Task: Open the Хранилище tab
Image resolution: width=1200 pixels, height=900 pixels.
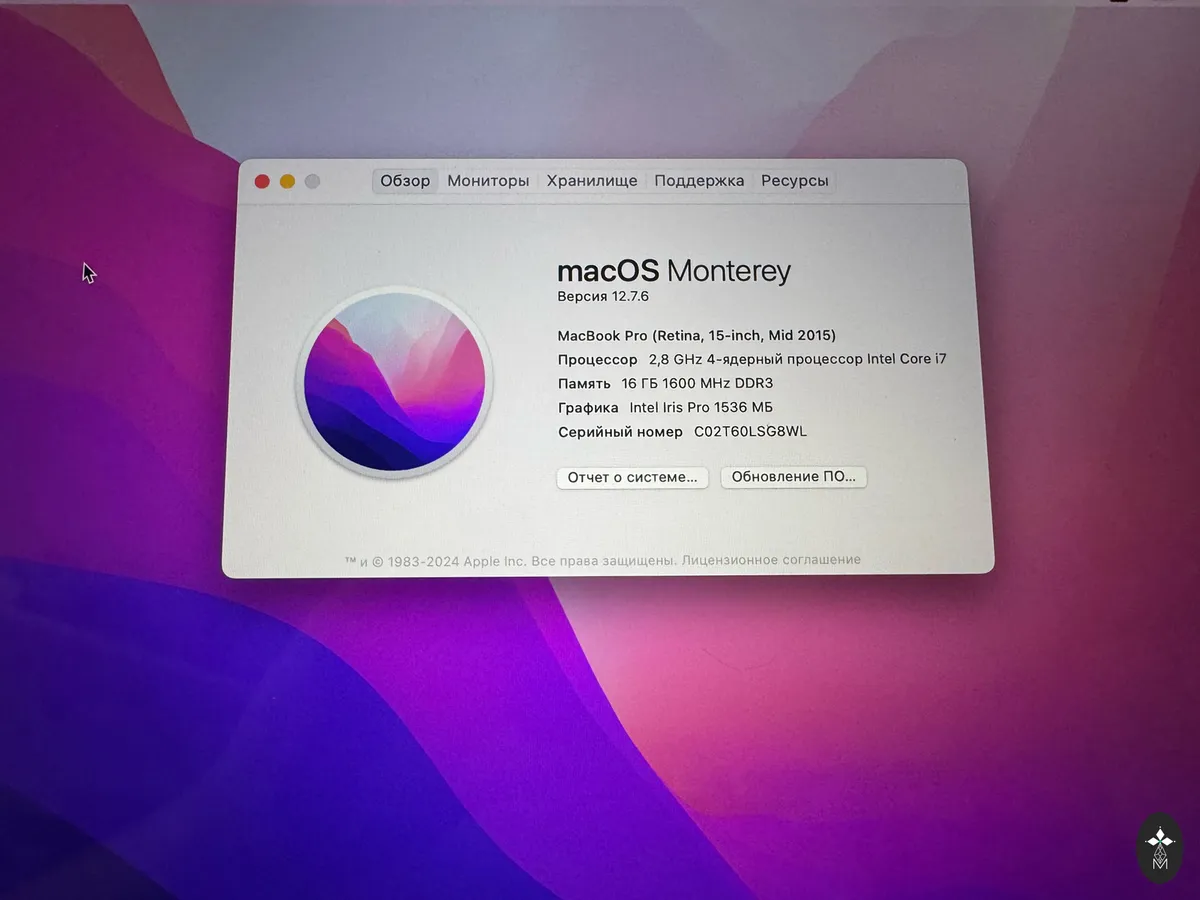Action: 591,181
